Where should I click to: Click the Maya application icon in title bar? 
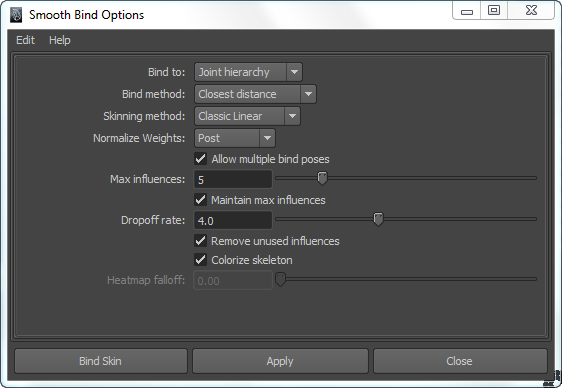point(16,15)
